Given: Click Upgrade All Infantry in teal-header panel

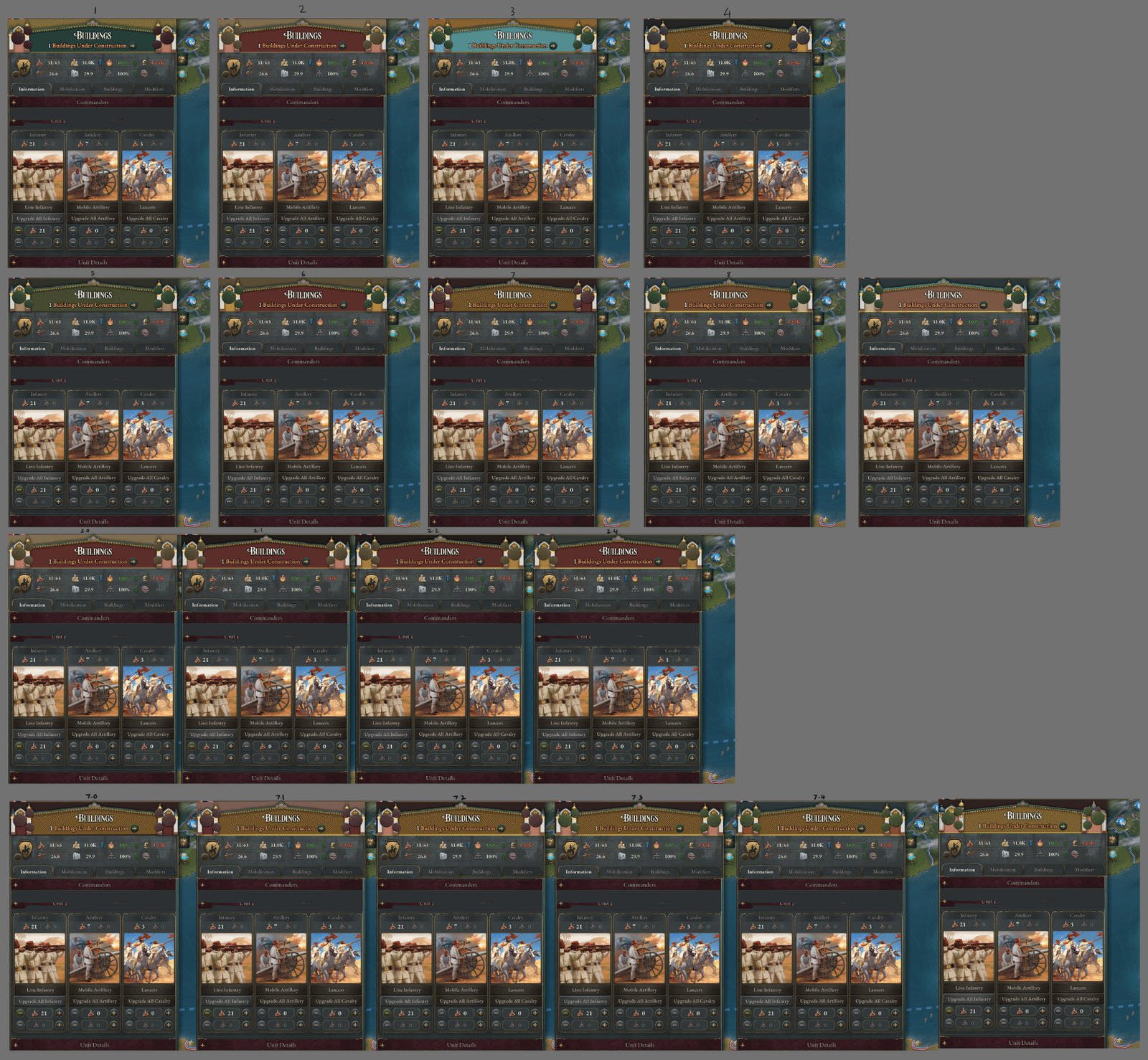Looking at the screenshot, I should [x=458, y=219].
